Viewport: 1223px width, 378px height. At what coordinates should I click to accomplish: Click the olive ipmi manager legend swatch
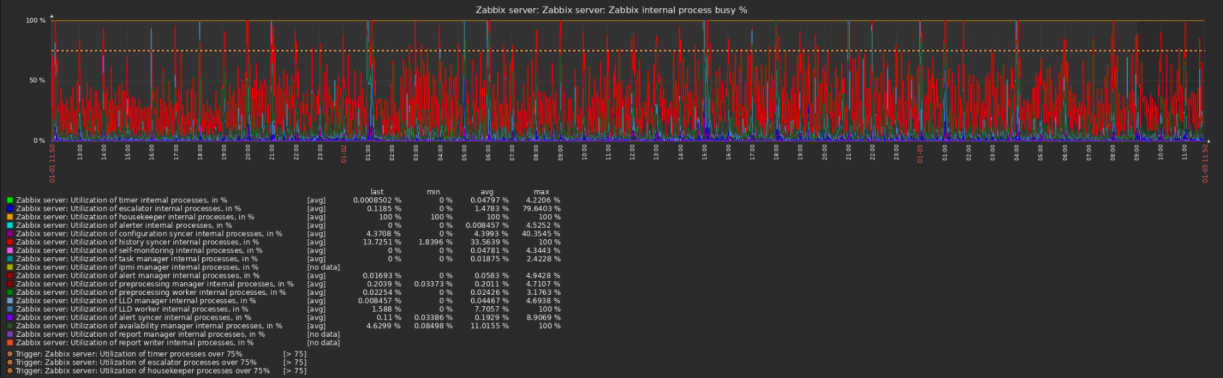(9, 267)
